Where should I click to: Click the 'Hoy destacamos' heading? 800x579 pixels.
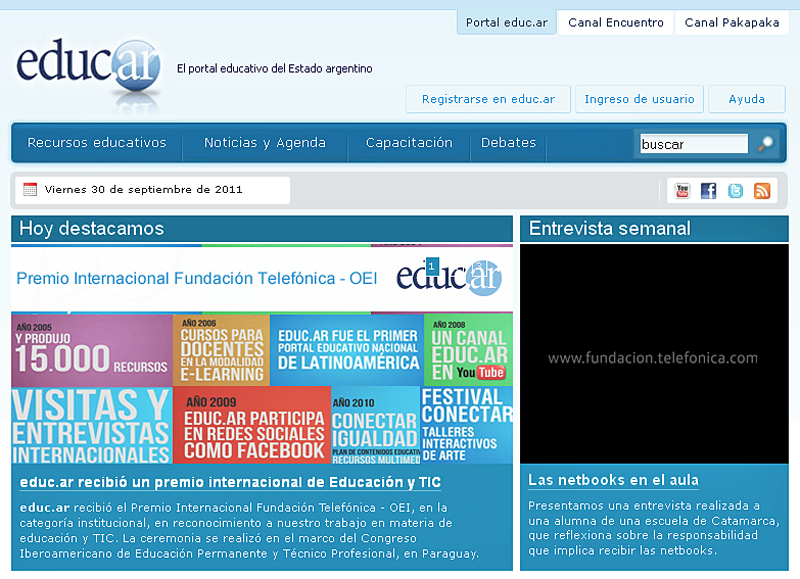point(92,229)
